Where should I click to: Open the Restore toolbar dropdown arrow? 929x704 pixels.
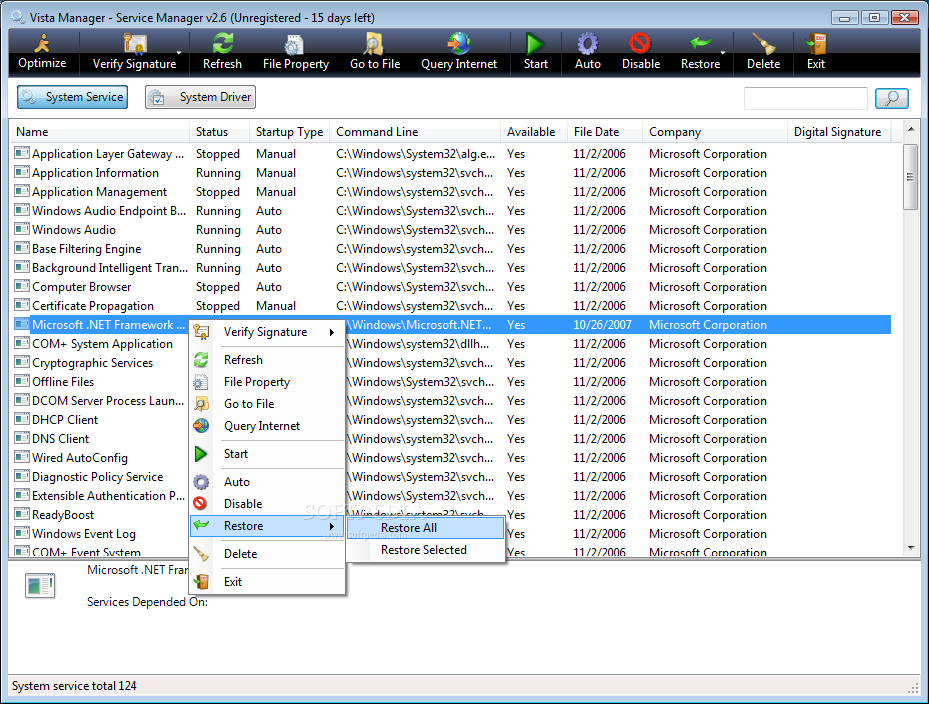pyautogui.click(x=723, y=53)
